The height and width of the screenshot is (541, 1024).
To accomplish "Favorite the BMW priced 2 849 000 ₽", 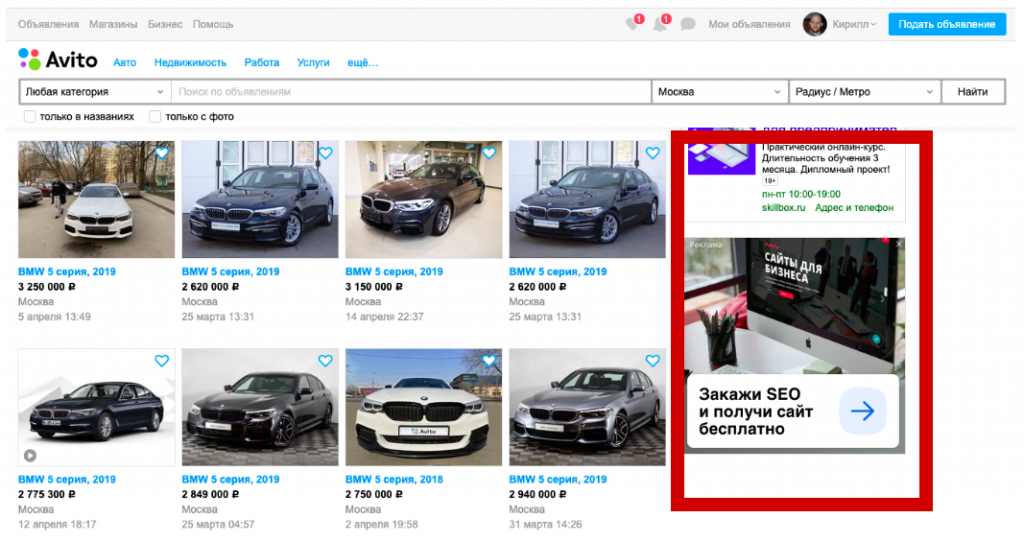I will (325, 361).
